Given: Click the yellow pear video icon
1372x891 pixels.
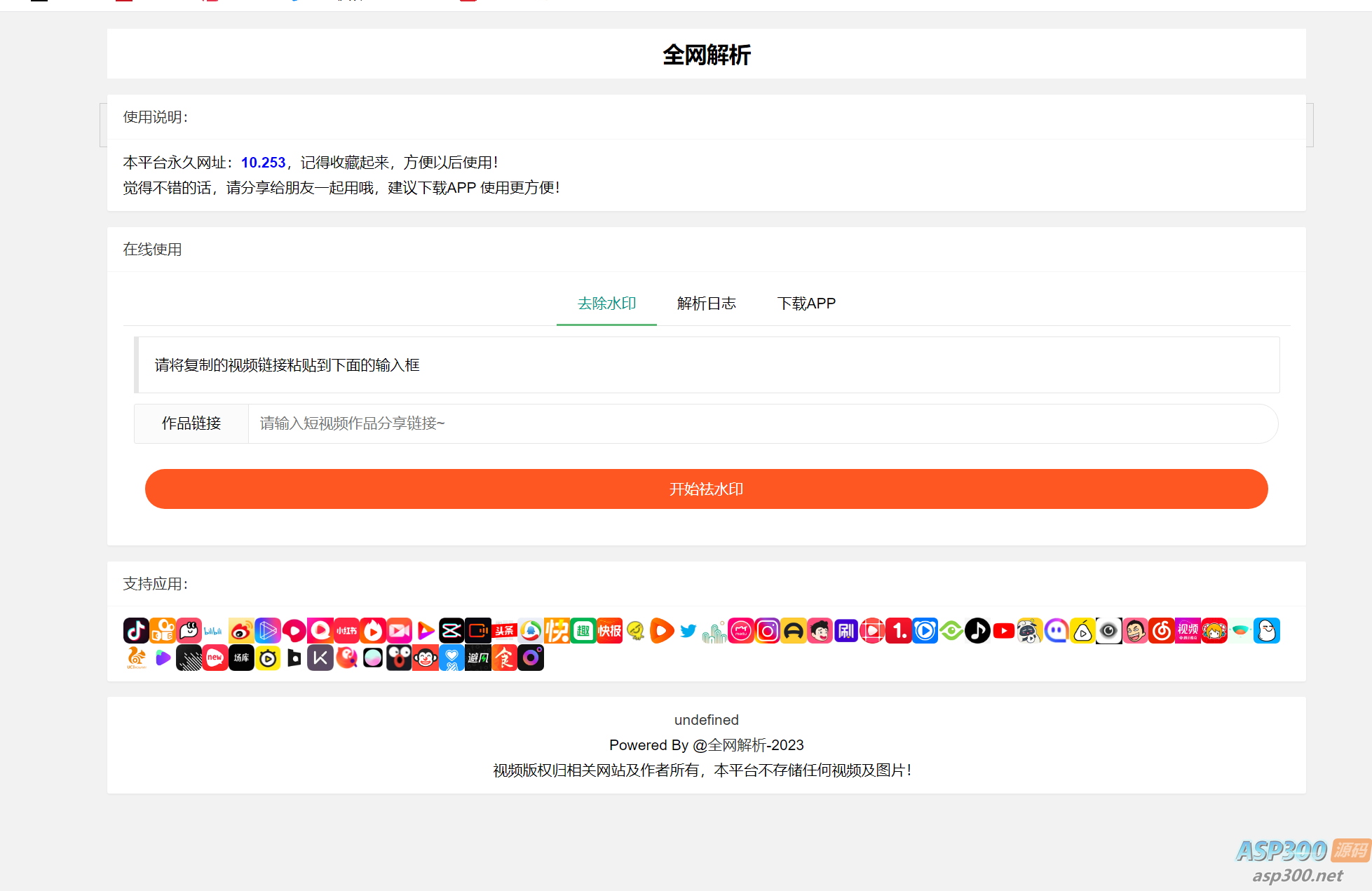Looking at the screenshot, I should [x=1082, y=631].
